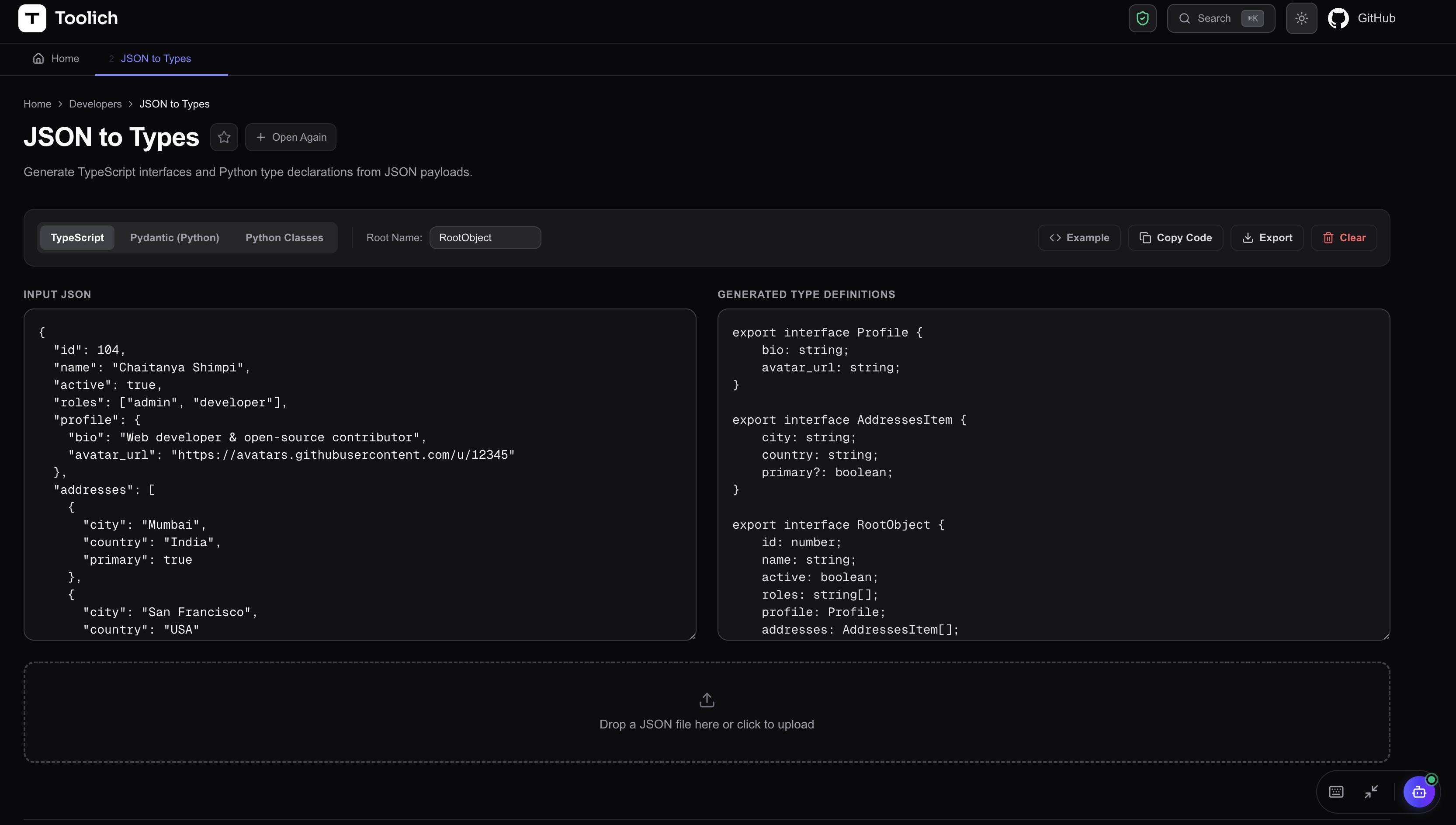The height and width of the screenshot is (825, 1456).
Task: Click the Toolich logo icon
Action: (32, 18)
